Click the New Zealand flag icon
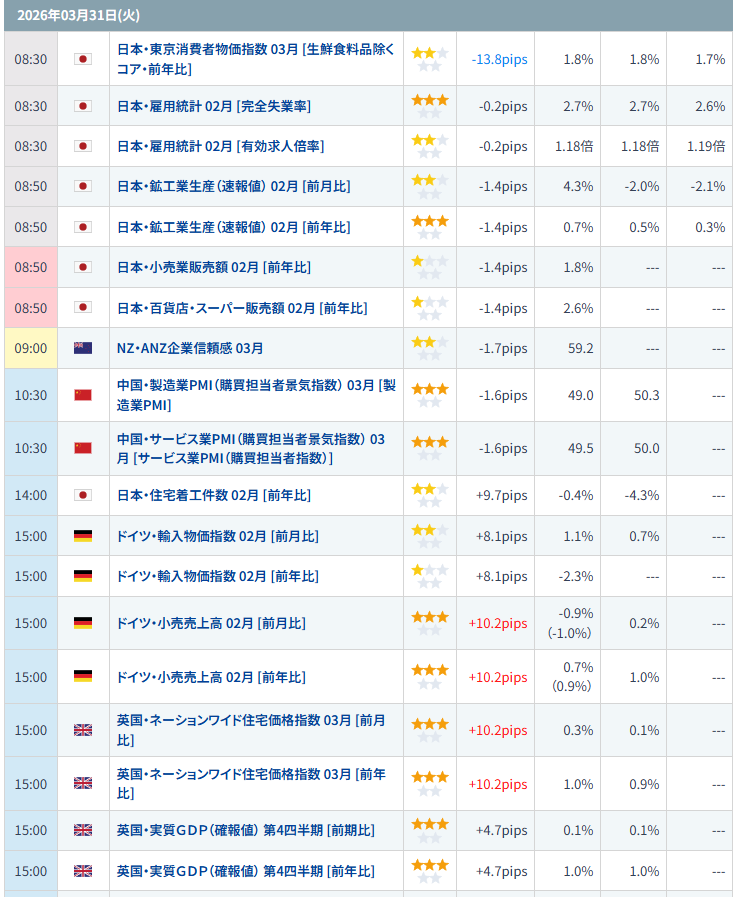 (83, 348)
